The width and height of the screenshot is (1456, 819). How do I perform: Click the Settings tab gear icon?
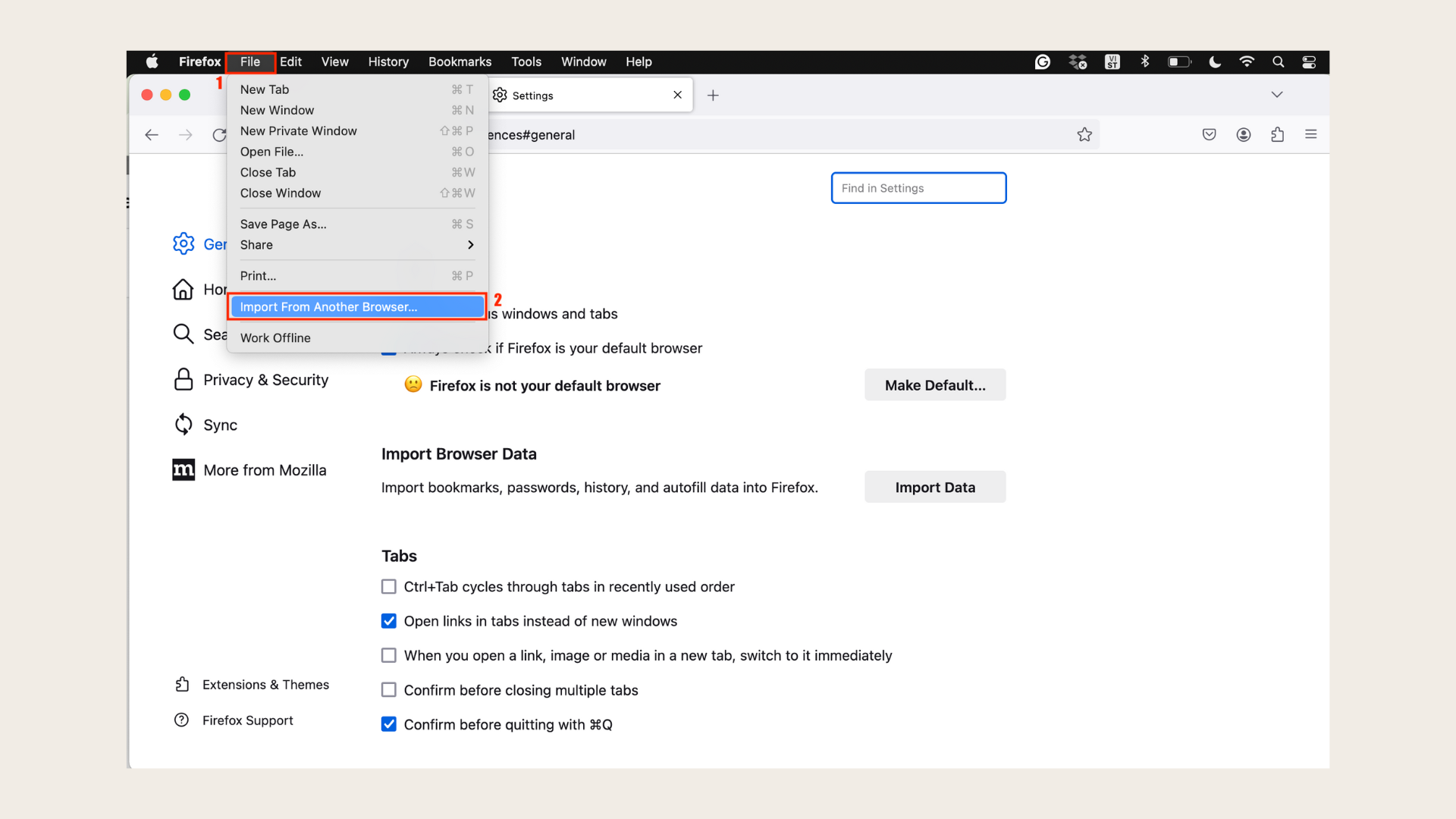(500, 95)
